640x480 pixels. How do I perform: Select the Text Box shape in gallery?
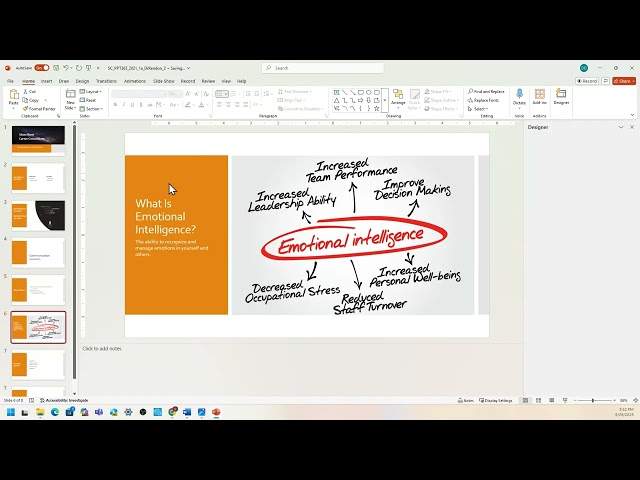(x=336, y=93)
